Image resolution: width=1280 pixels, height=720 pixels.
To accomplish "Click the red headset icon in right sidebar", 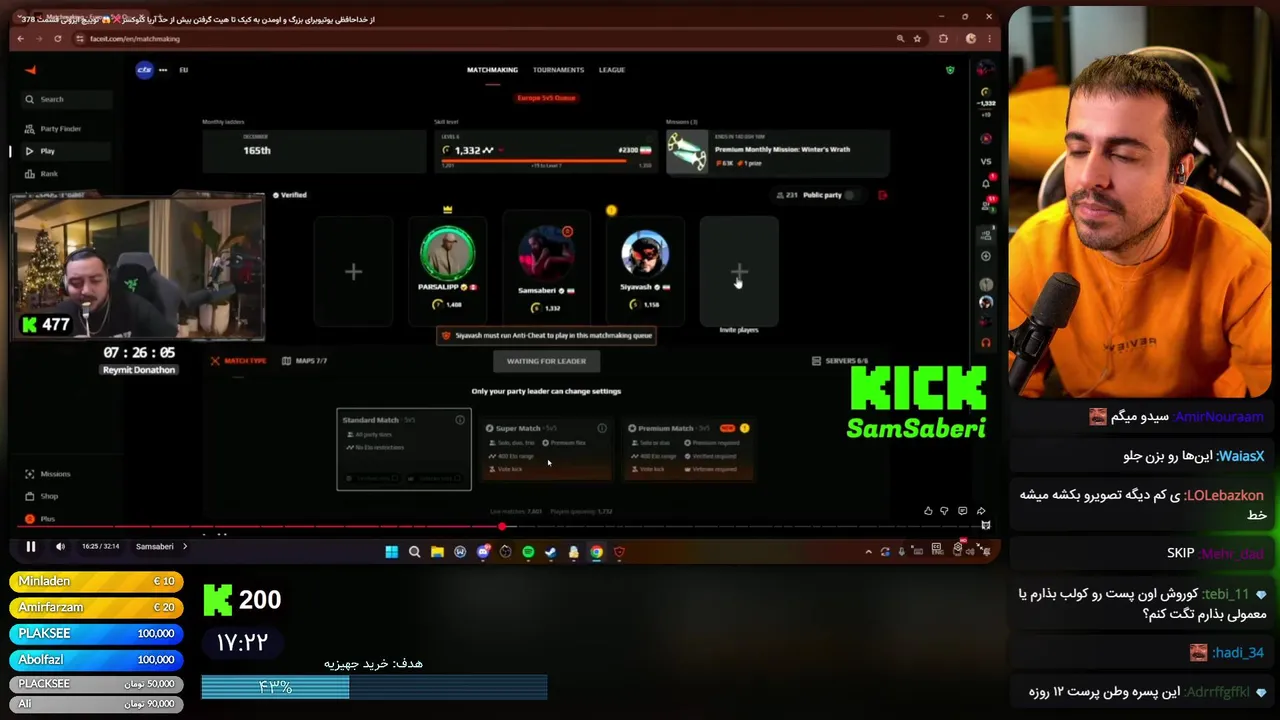I will (986, 343).
